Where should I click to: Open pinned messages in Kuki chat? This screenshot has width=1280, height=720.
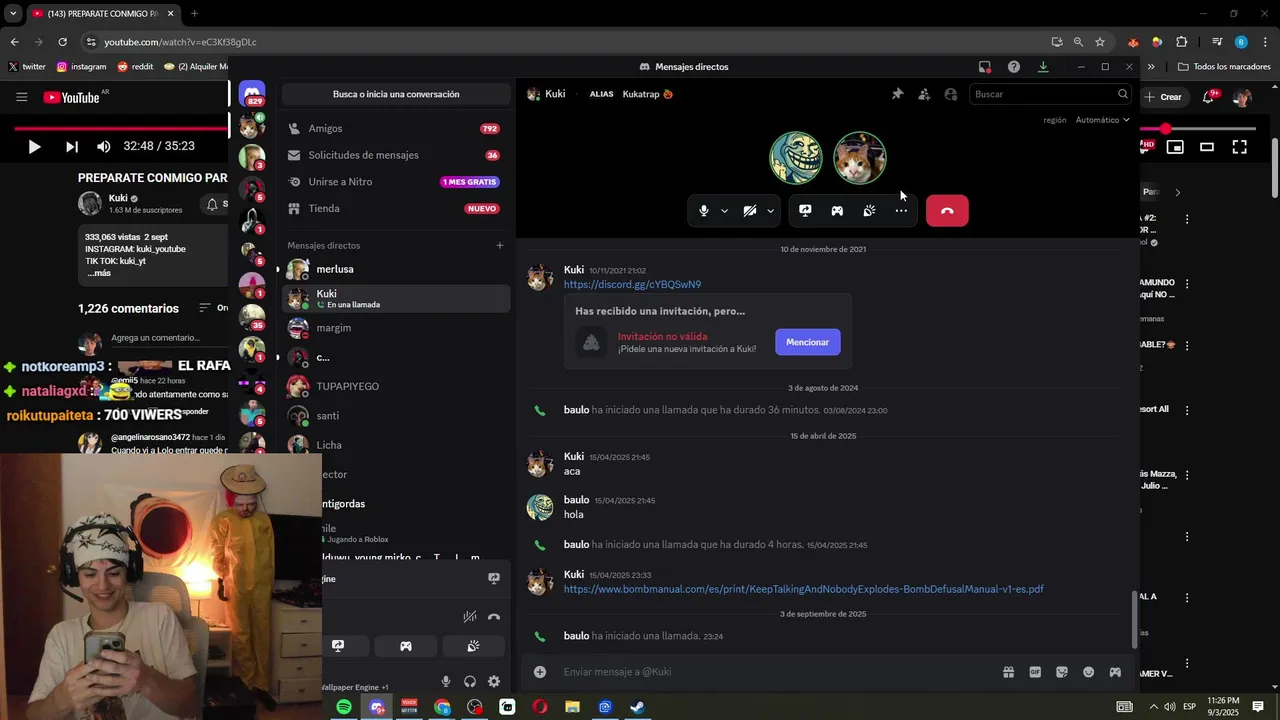click(897, 94)
